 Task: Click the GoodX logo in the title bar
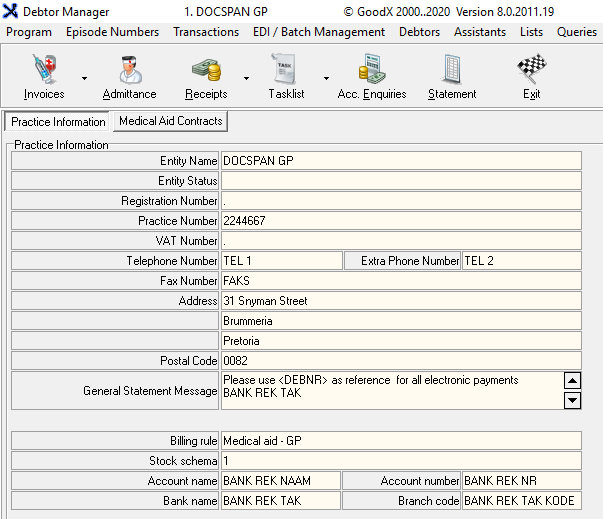(11, 12)
